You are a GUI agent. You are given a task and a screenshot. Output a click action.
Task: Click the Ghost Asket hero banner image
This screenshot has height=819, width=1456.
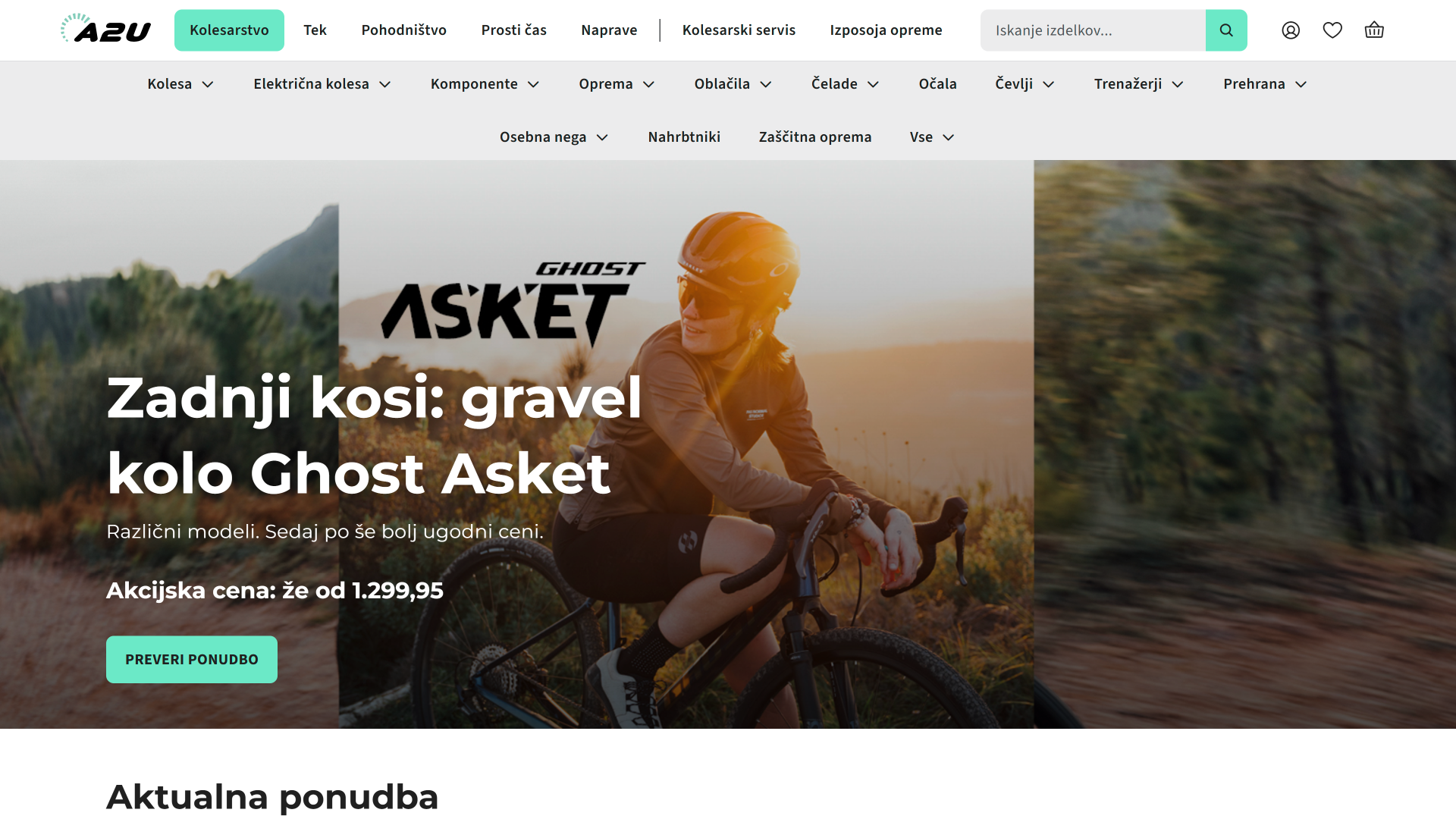point(728,444)
